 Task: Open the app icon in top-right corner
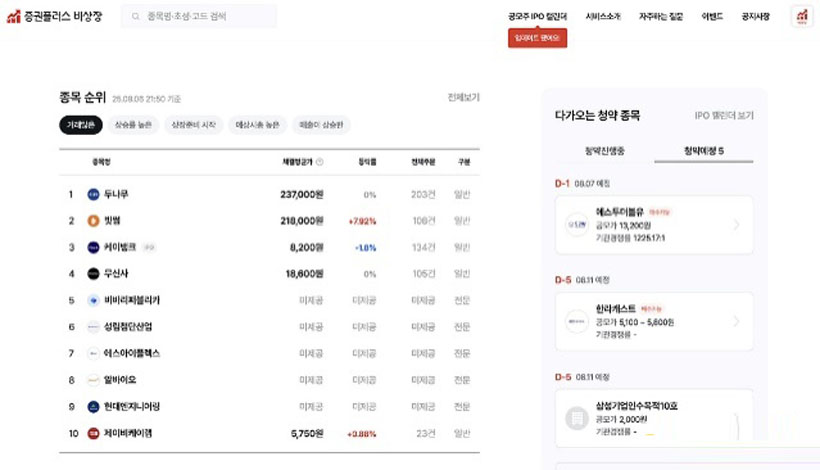coord(802,17)
